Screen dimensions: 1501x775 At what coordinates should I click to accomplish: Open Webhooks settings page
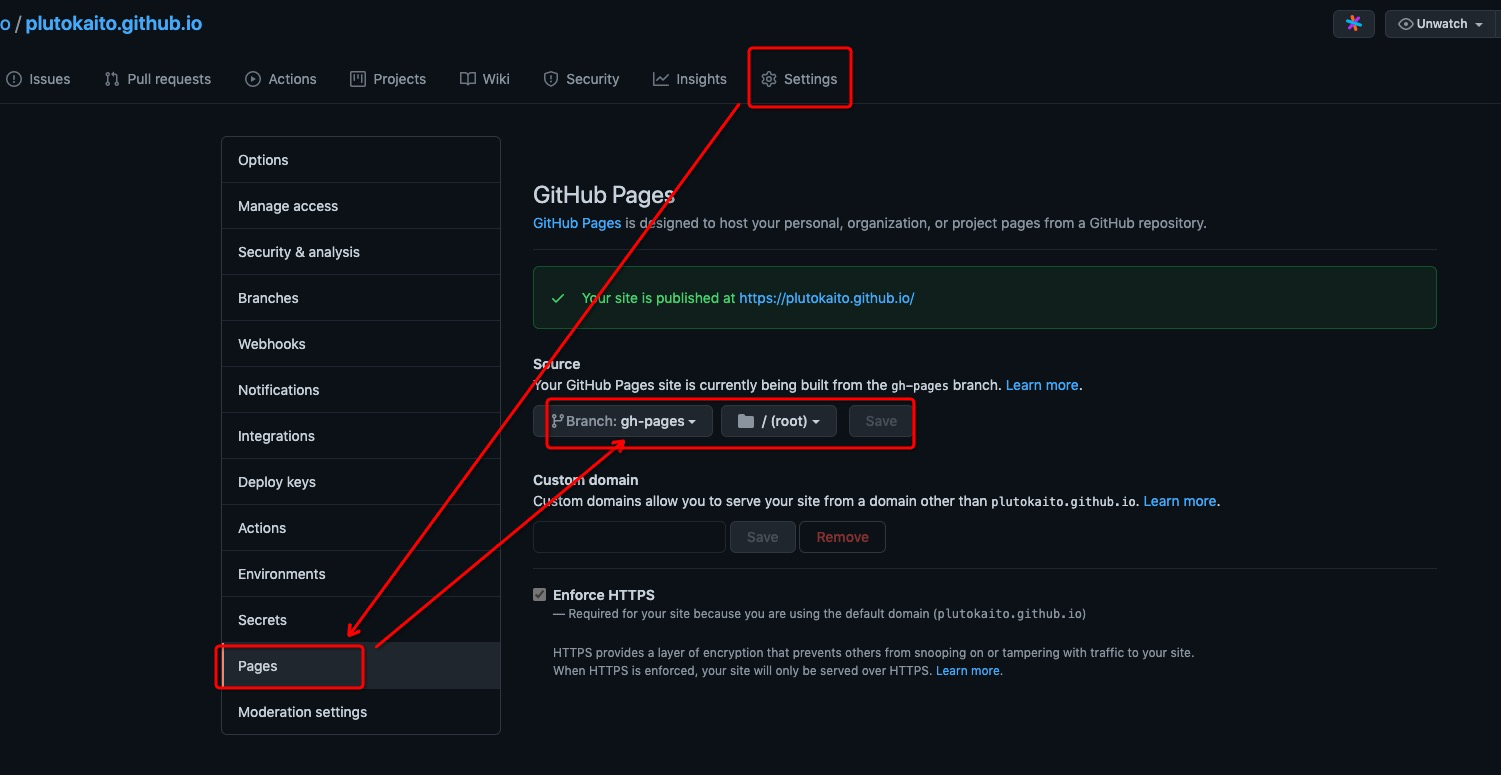tap(361, 344)
